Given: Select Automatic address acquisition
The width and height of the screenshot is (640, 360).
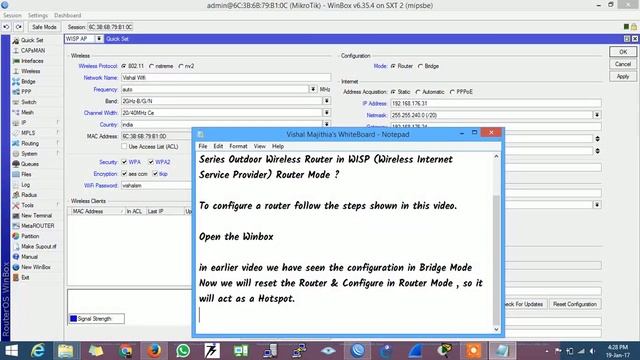Looking at the screenshot, I should tap(418, 92).
